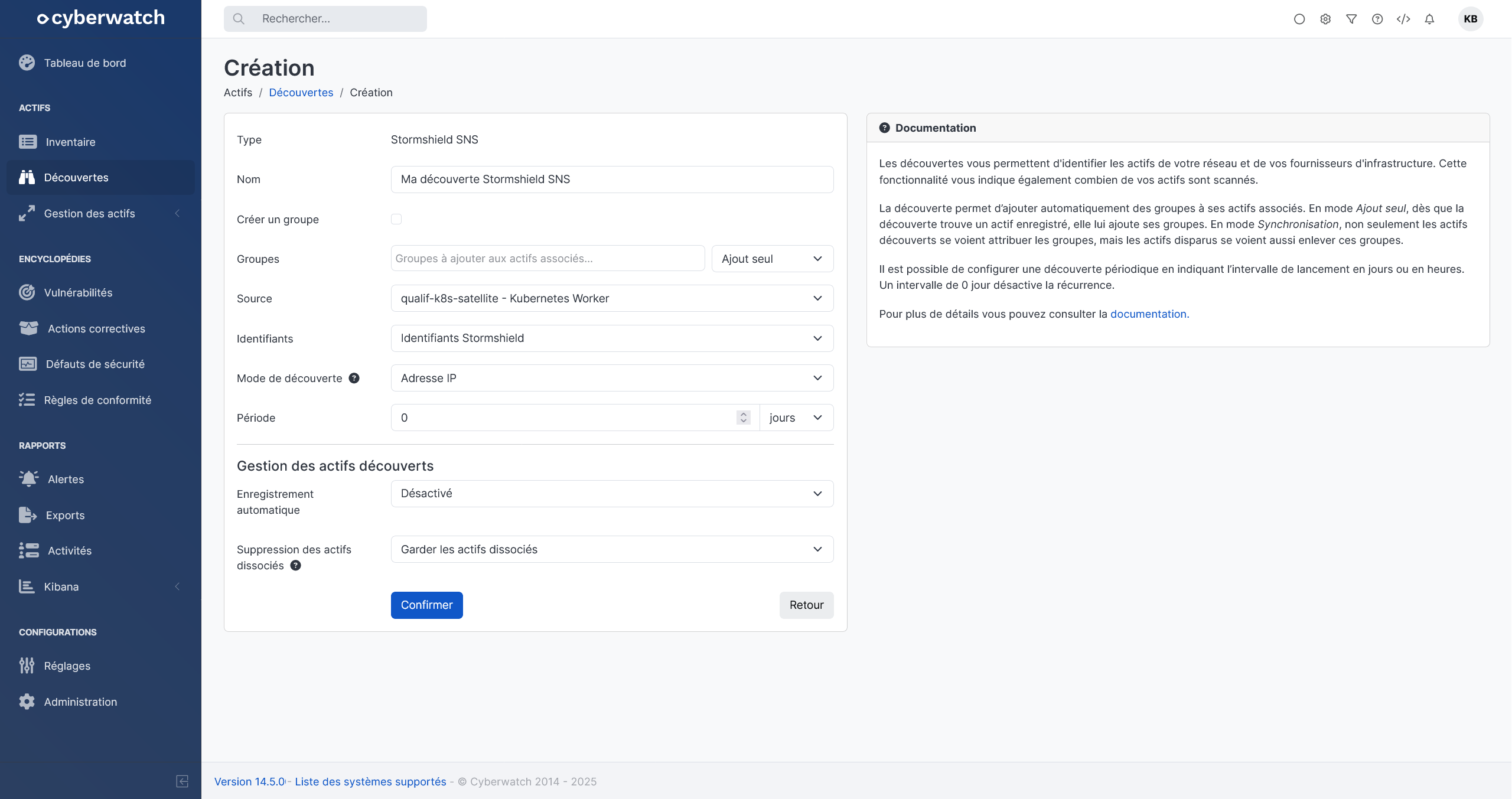The height and width of the screenshot is (799, 1512).
Task: Open the documentation link in help panel
Action: tap(1149, 314)
